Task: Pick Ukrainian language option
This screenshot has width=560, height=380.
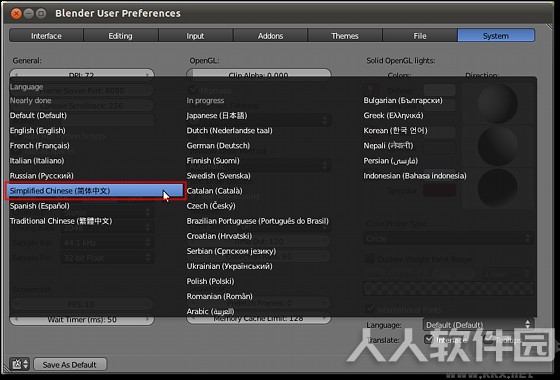Action: [229, 266]
